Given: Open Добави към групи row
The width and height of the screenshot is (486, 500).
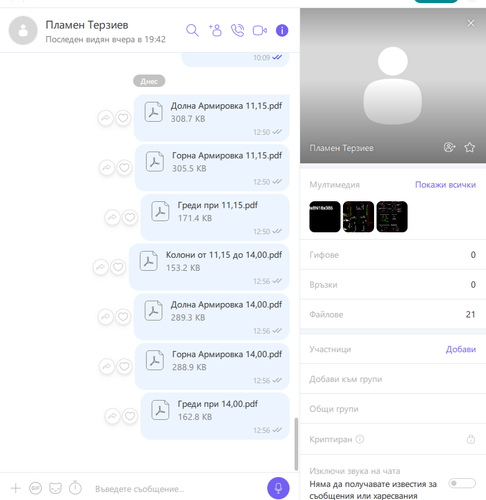Looking at the screenshot, I should coord(393,379).
